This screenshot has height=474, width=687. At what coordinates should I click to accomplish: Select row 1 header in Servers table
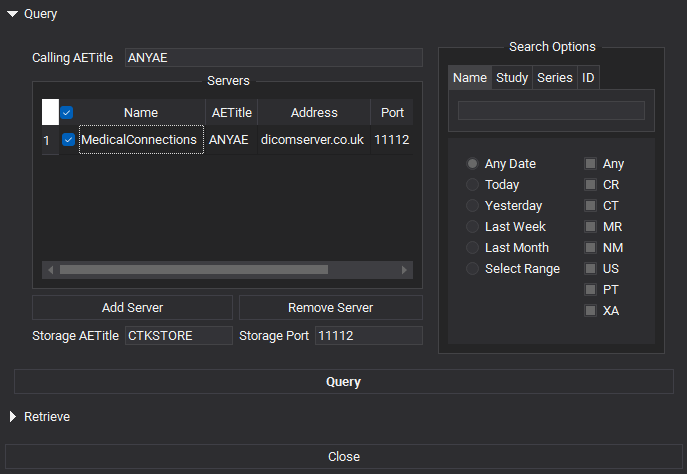[50, 140]
